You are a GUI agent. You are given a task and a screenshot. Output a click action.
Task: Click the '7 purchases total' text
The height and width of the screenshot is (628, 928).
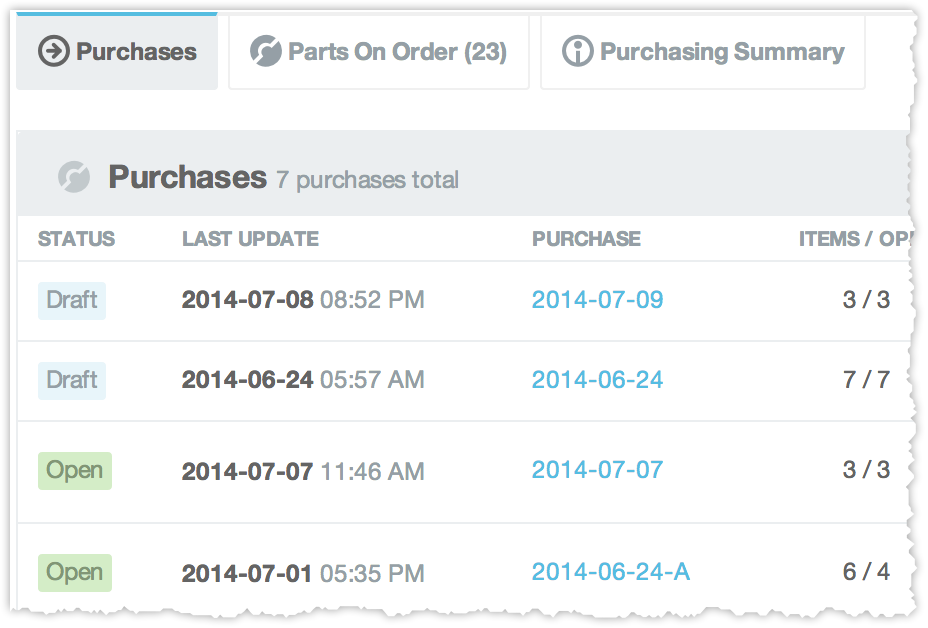368,179
